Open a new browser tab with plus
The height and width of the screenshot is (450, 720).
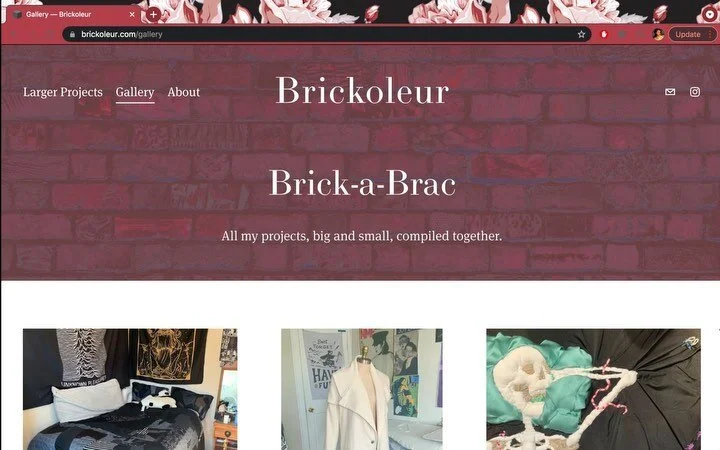[x=153, y=15]
